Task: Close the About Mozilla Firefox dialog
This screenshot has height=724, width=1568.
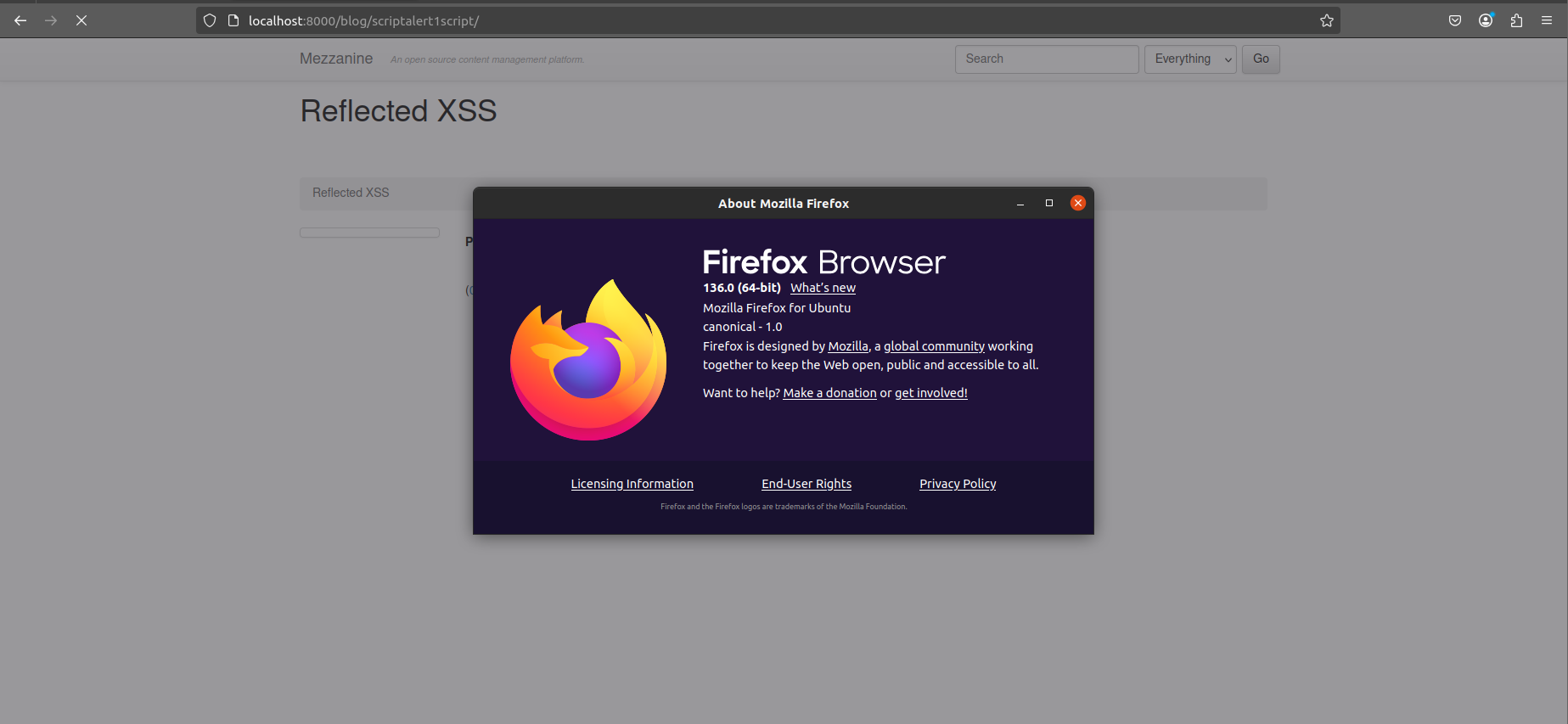Action: pyautogui.click(x=1078, y=203)
